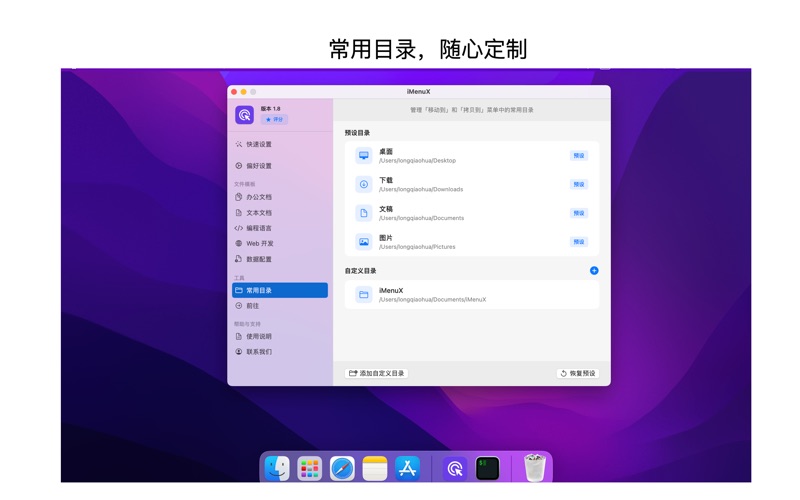Click the wand icon beside 快速设置
The height and width of the screenshot is (500, 800).
pyautogui.click(x=238, y=144)
